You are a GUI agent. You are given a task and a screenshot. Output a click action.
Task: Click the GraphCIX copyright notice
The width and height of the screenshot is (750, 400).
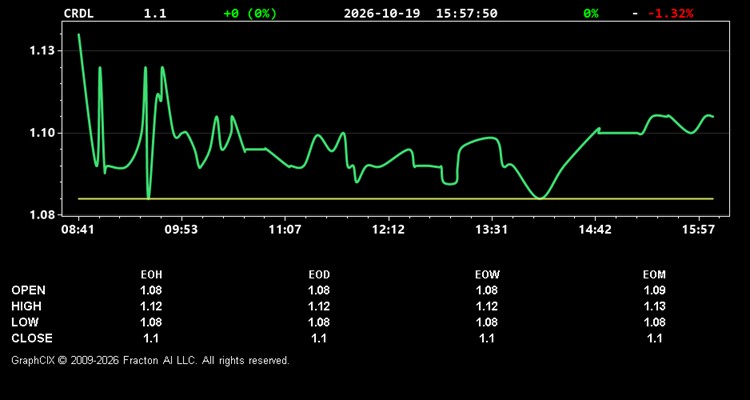[x=150, y=360]
